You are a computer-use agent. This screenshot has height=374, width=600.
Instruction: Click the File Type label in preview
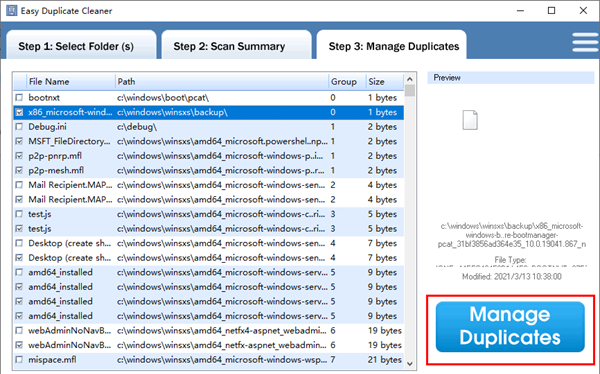510,260
